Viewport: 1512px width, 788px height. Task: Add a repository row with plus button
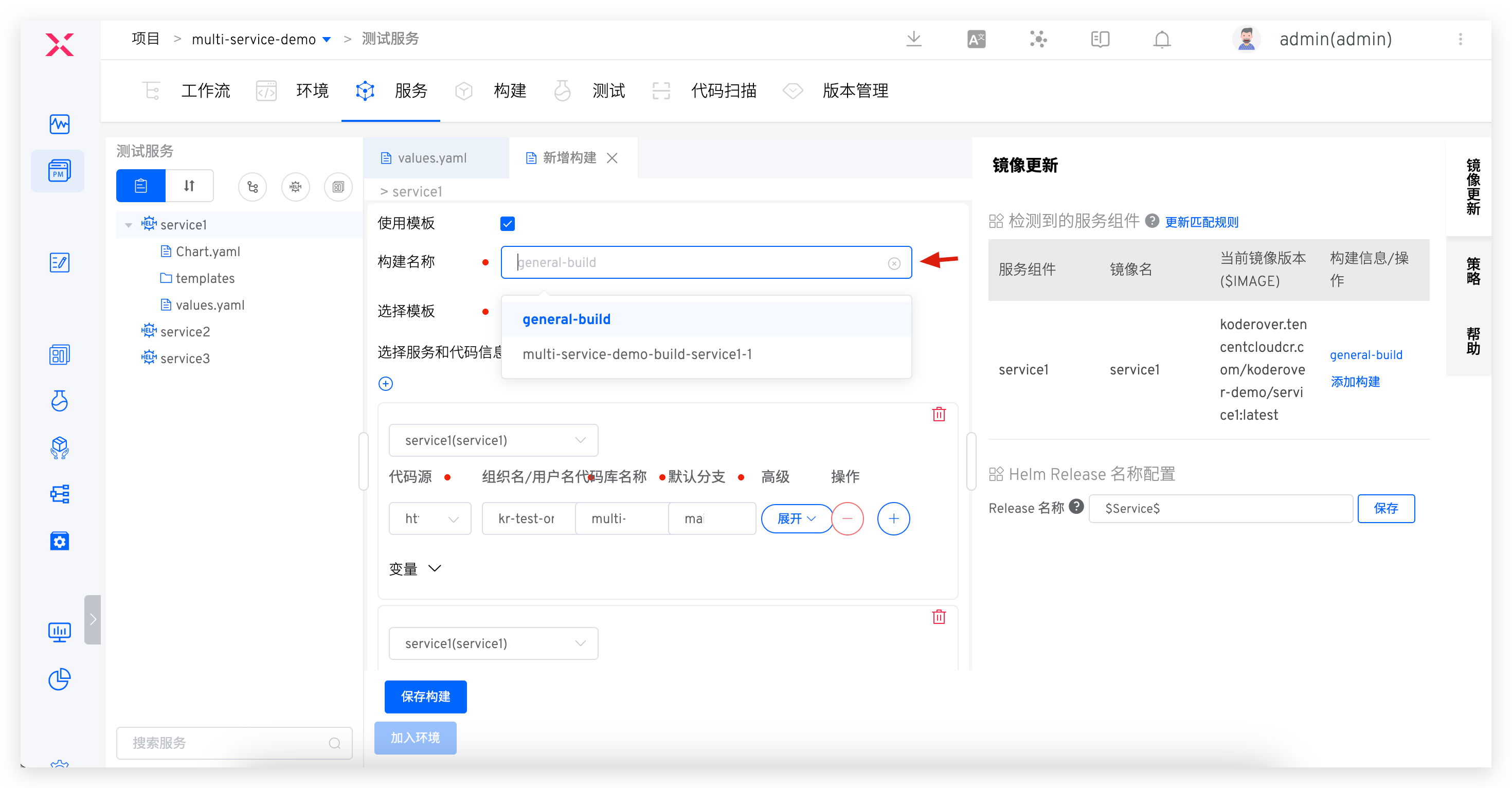(893, 518)
